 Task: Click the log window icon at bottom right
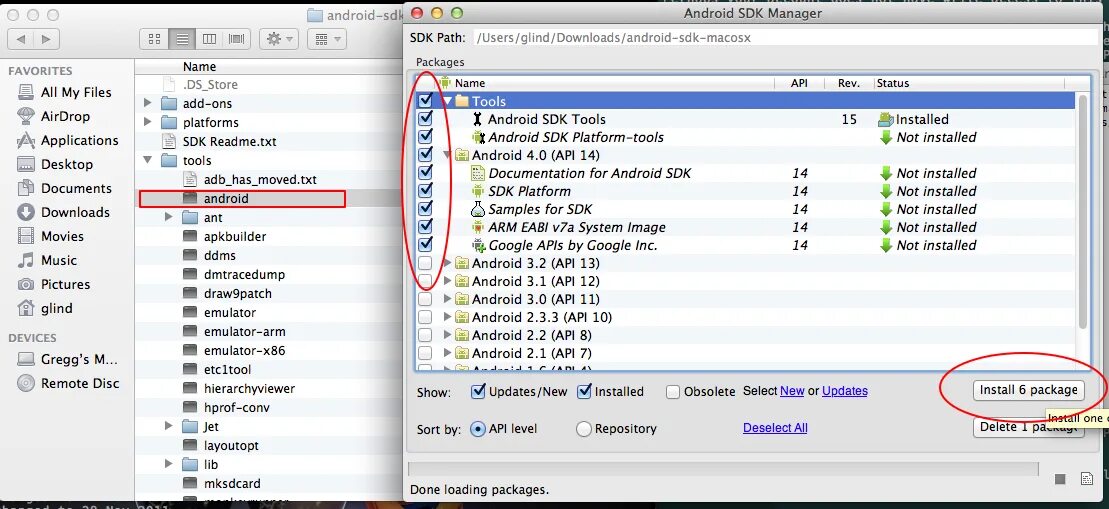point(1087,479)
